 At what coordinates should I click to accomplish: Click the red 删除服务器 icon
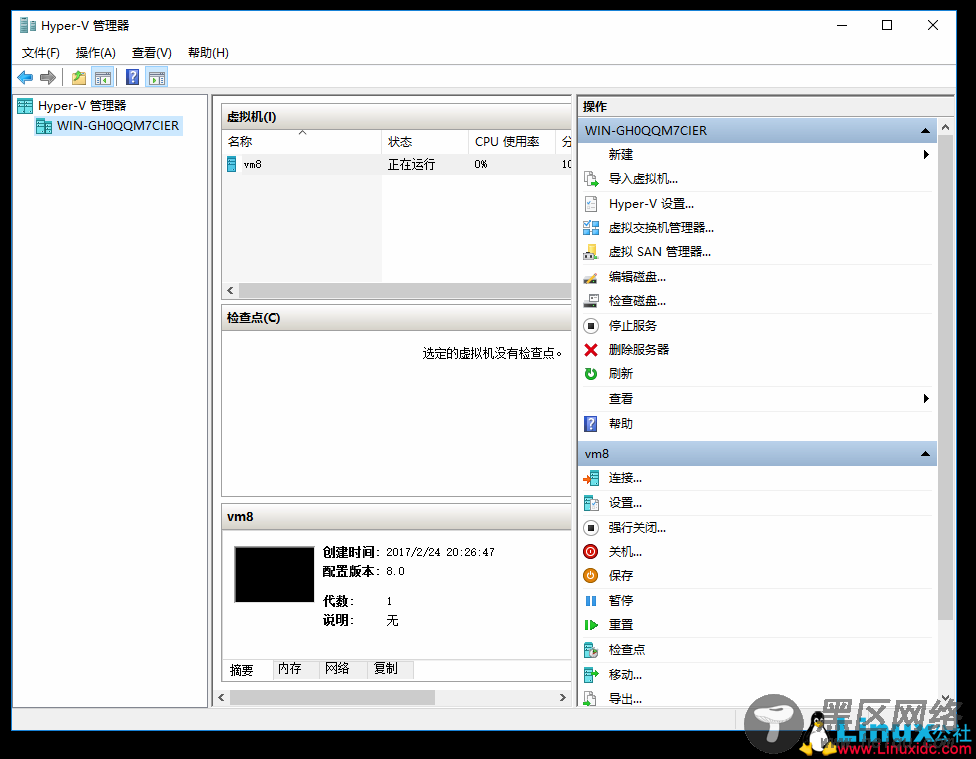click(x=591, y=350)
